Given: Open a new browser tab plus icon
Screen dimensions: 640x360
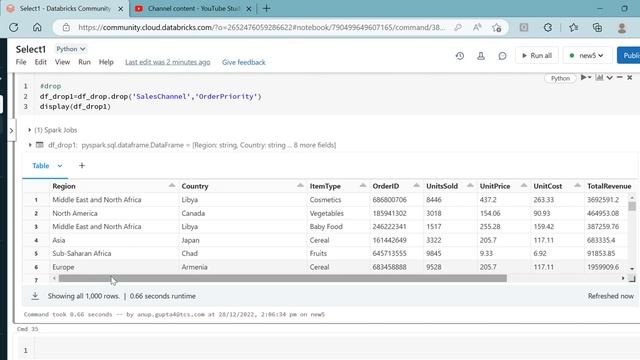Looking at the screenshot, I should (x=267, y=8).
